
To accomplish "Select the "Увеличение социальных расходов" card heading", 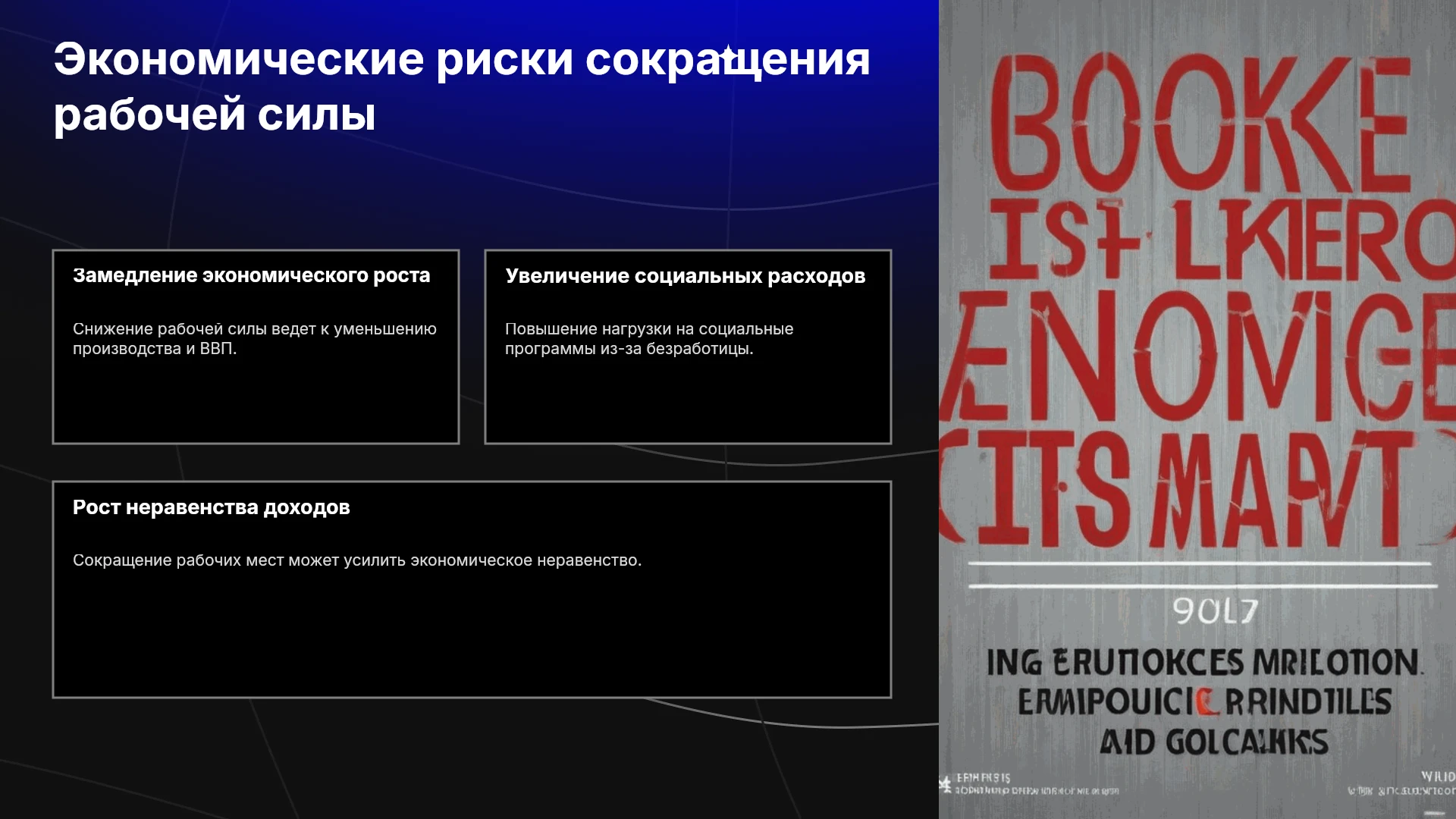I will [x=685, y=276].
